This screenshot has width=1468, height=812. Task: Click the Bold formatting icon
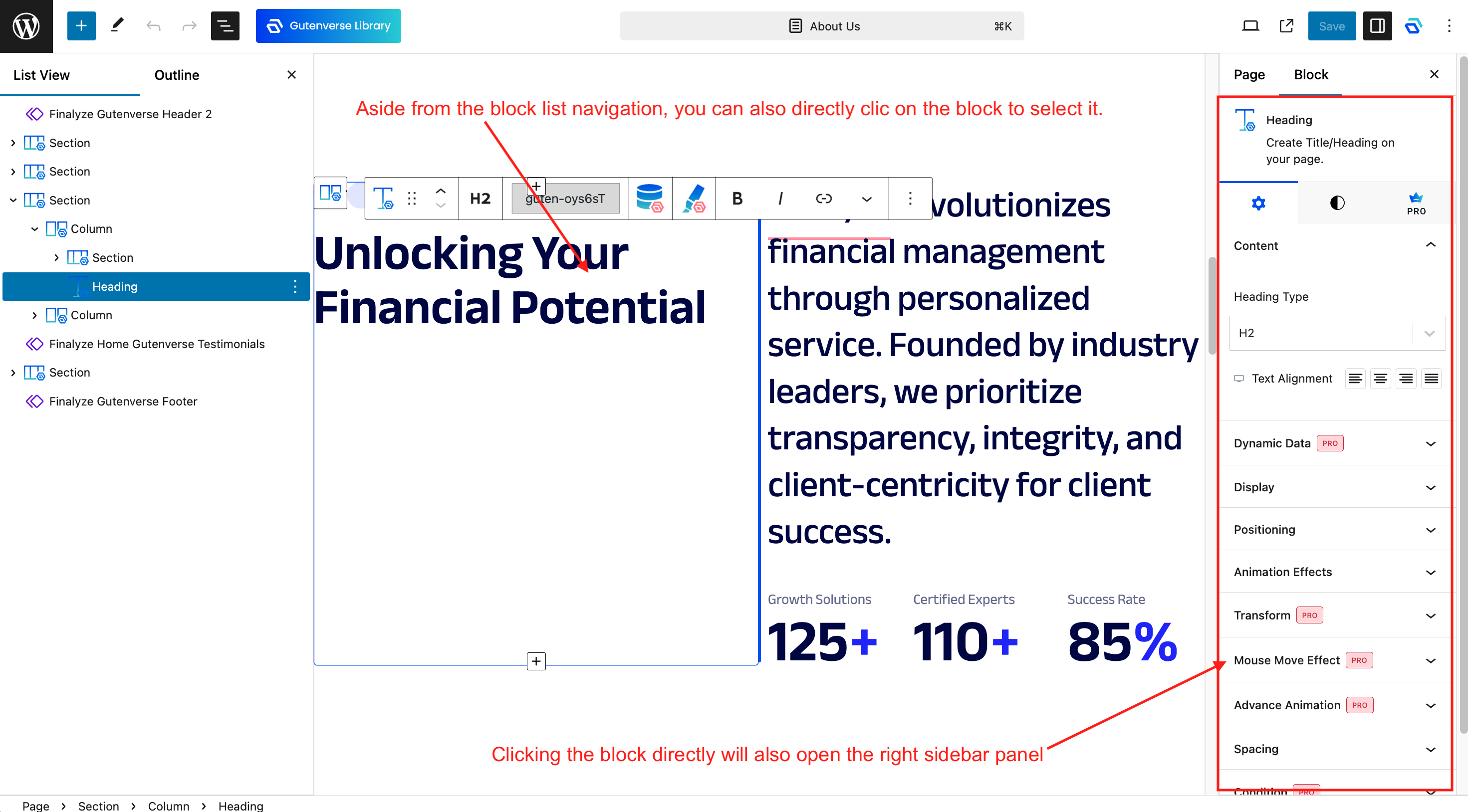[737, 199]
